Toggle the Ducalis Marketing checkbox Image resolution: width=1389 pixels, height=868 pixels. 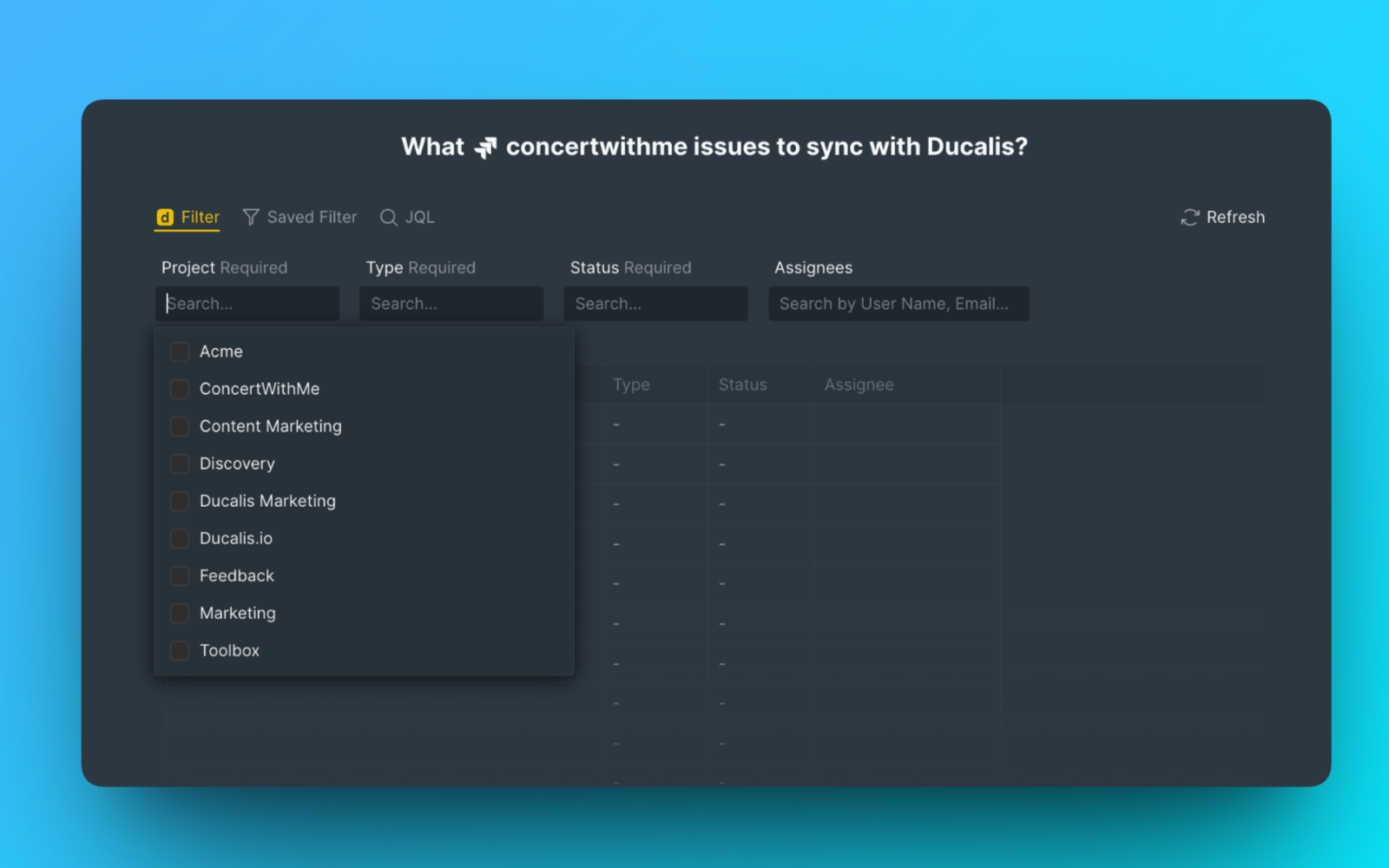click(180, 501)
